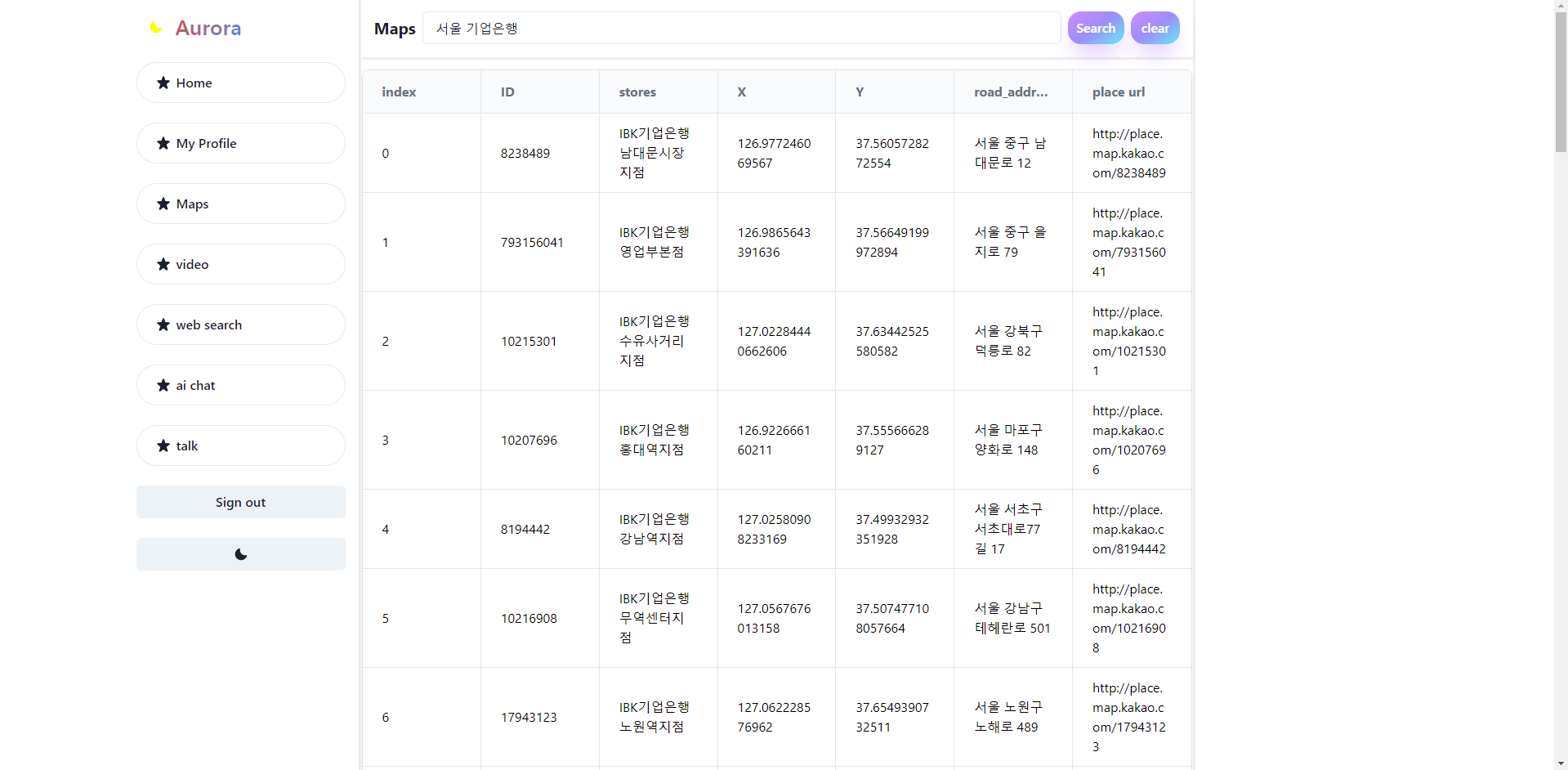Click place url ending in 793156041
The width and height of the screenshot is (1568, 770).
tap(1129, 242)
